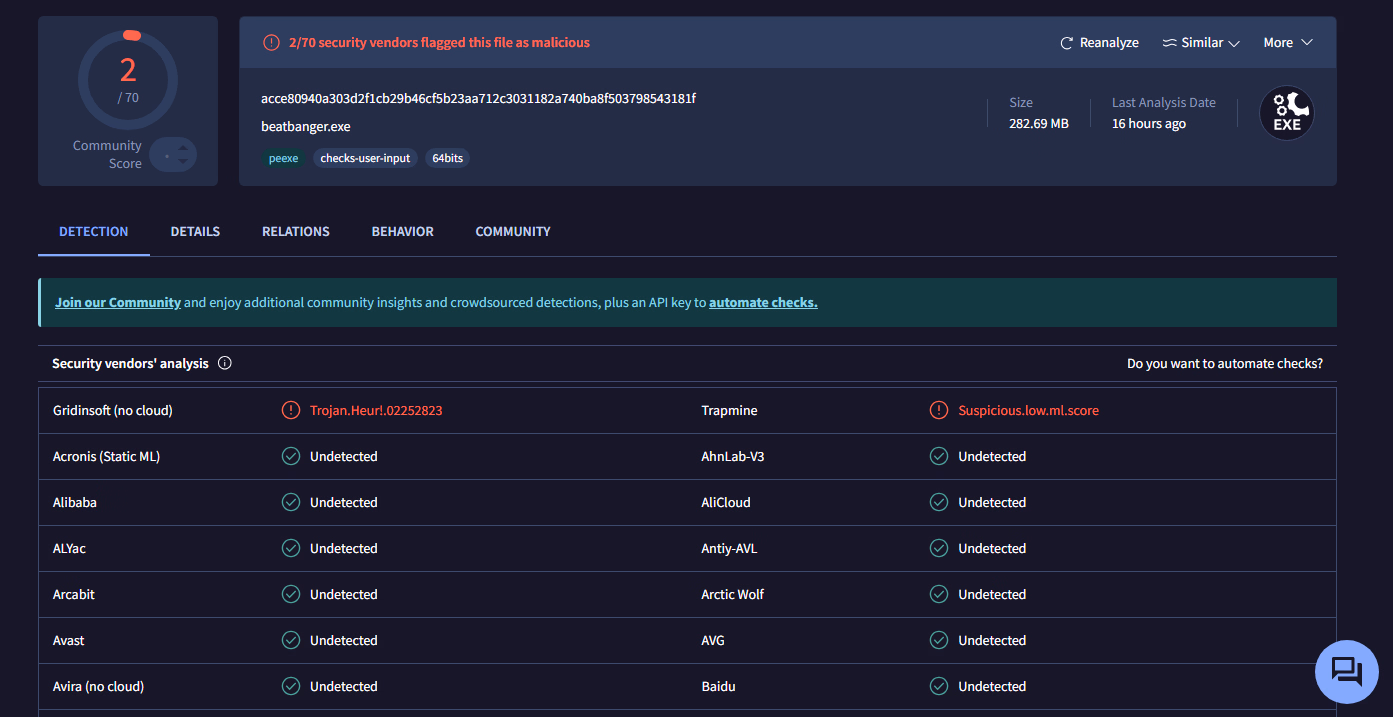Click the Avast undetected checkmark icon
This screenshot has width=1393, height=717.
pyautogui.click(x=290, y=640)
